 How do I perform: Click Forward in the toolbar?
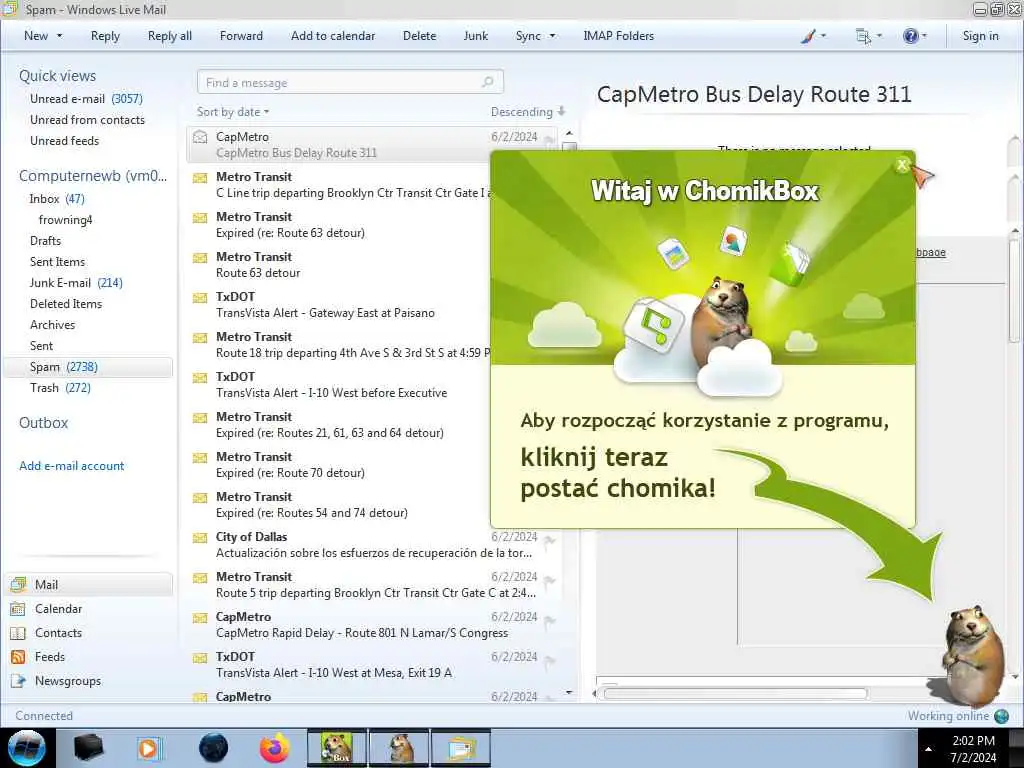[241, 36]
